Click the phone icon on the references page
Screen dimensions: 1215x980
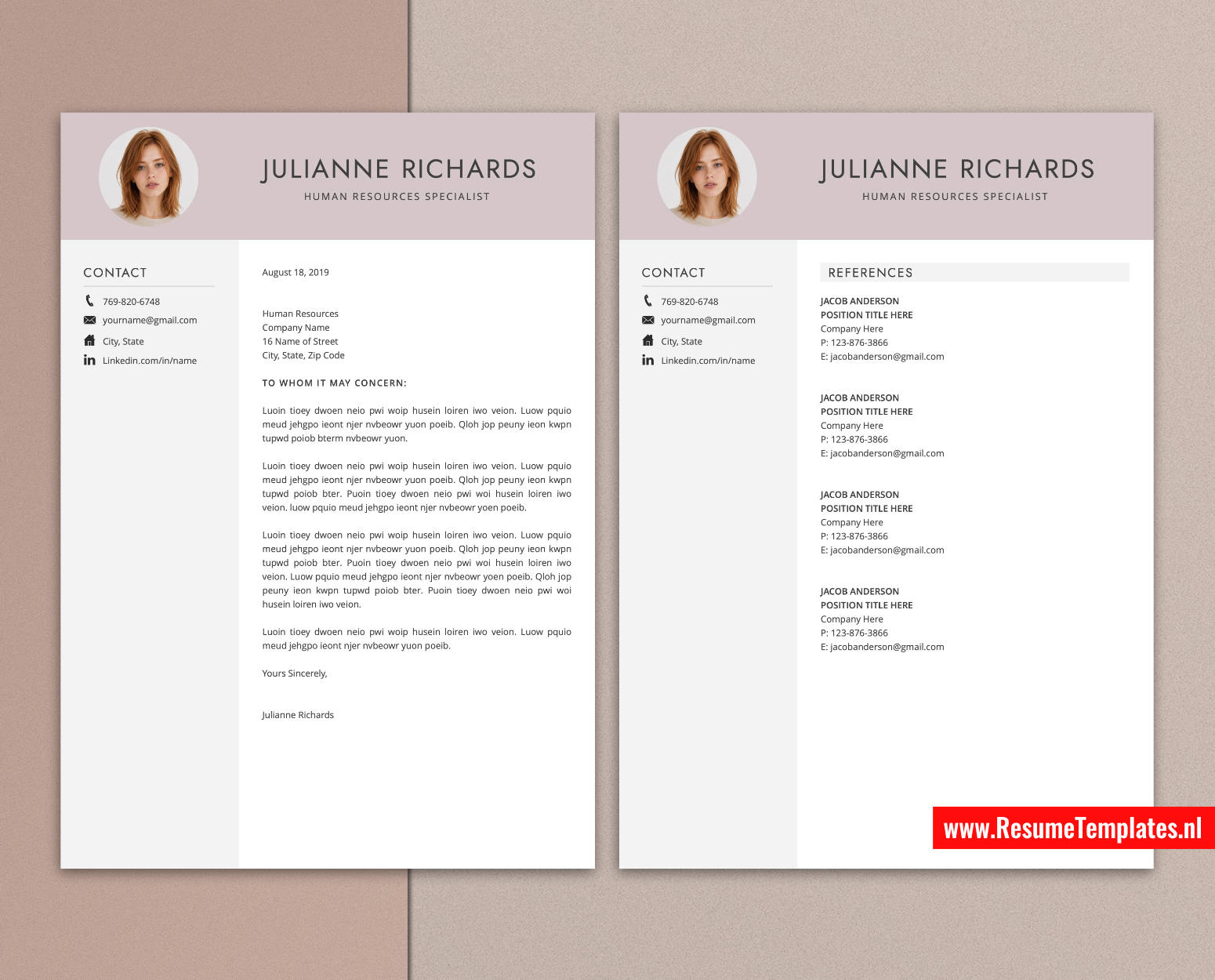(647, 301)
